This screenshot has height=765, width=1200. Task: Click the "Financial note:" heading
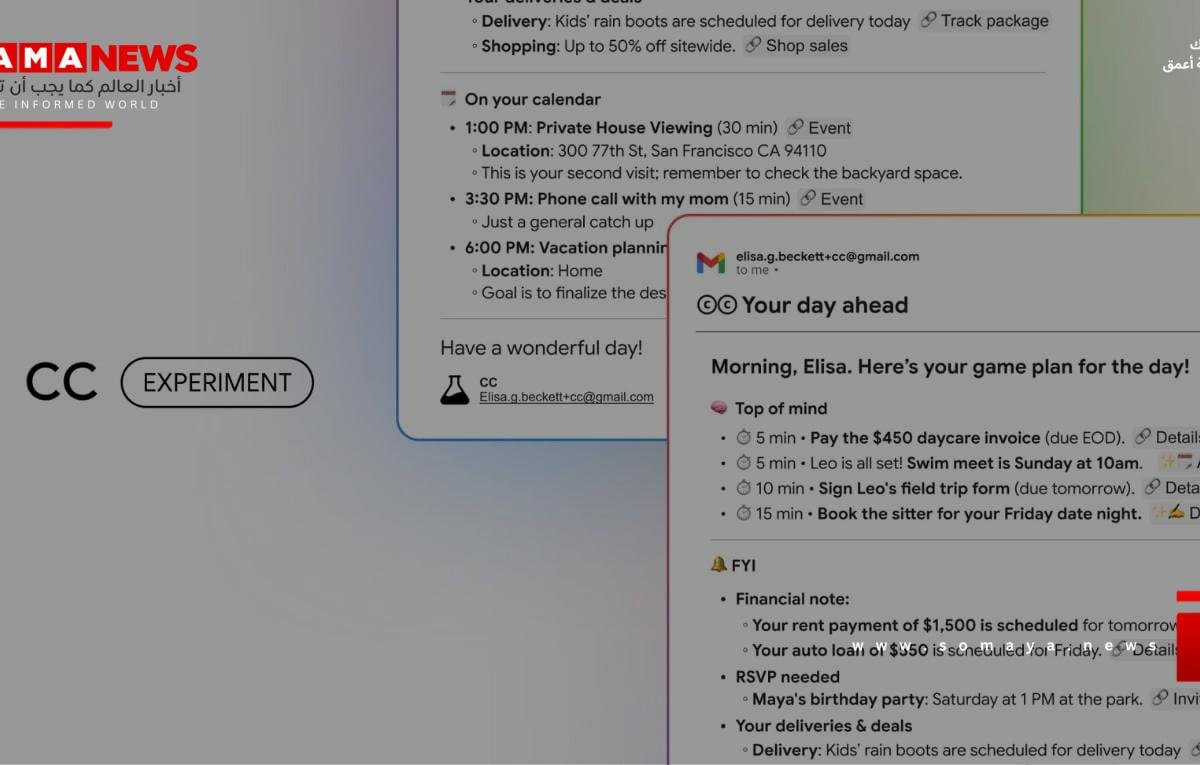pyautogui.click(x=792, y=599)
